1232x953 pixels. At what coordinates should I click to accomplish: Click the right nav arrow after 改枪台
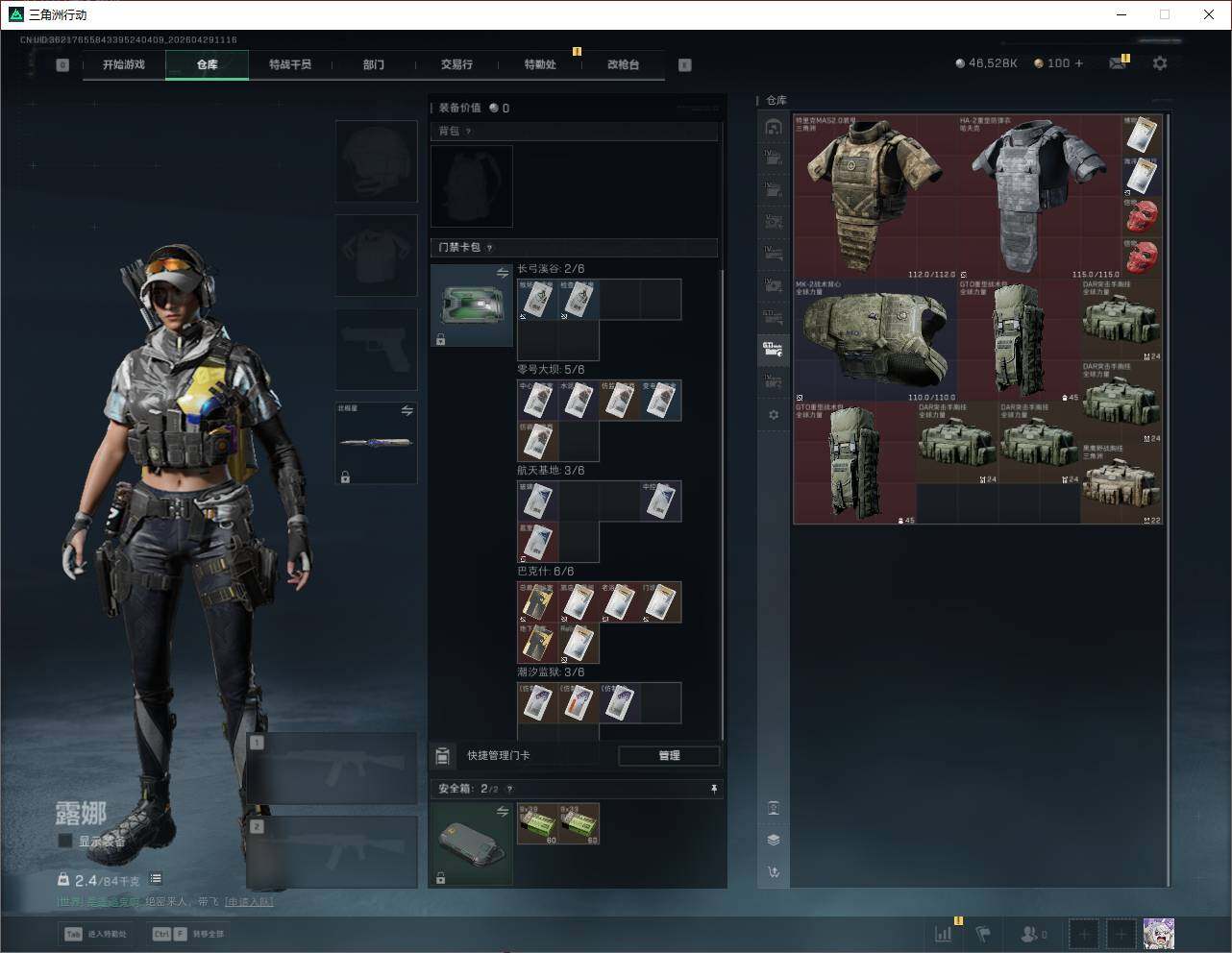click(685, 65)
